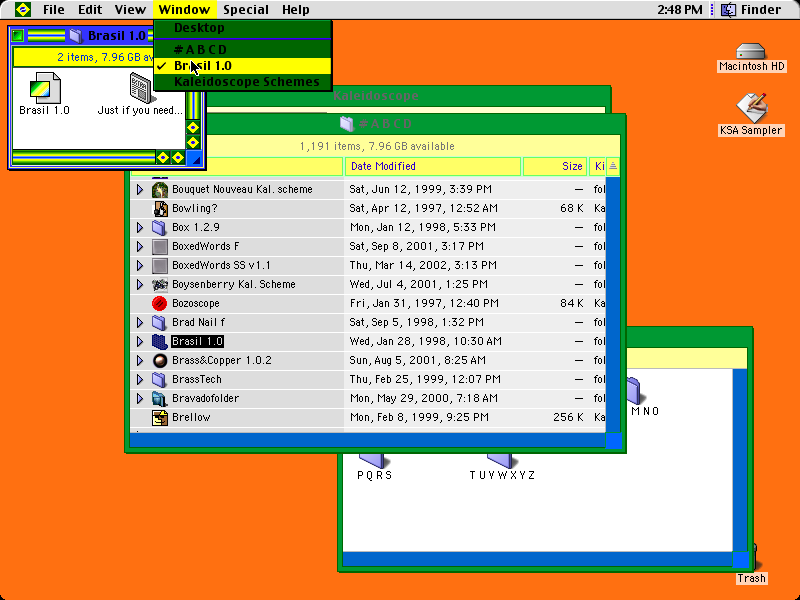The height and width of the screenshot is (600, 800).
Task: Choose Kaleidoscope Schemes in Window menu
Action: point(243,82)
